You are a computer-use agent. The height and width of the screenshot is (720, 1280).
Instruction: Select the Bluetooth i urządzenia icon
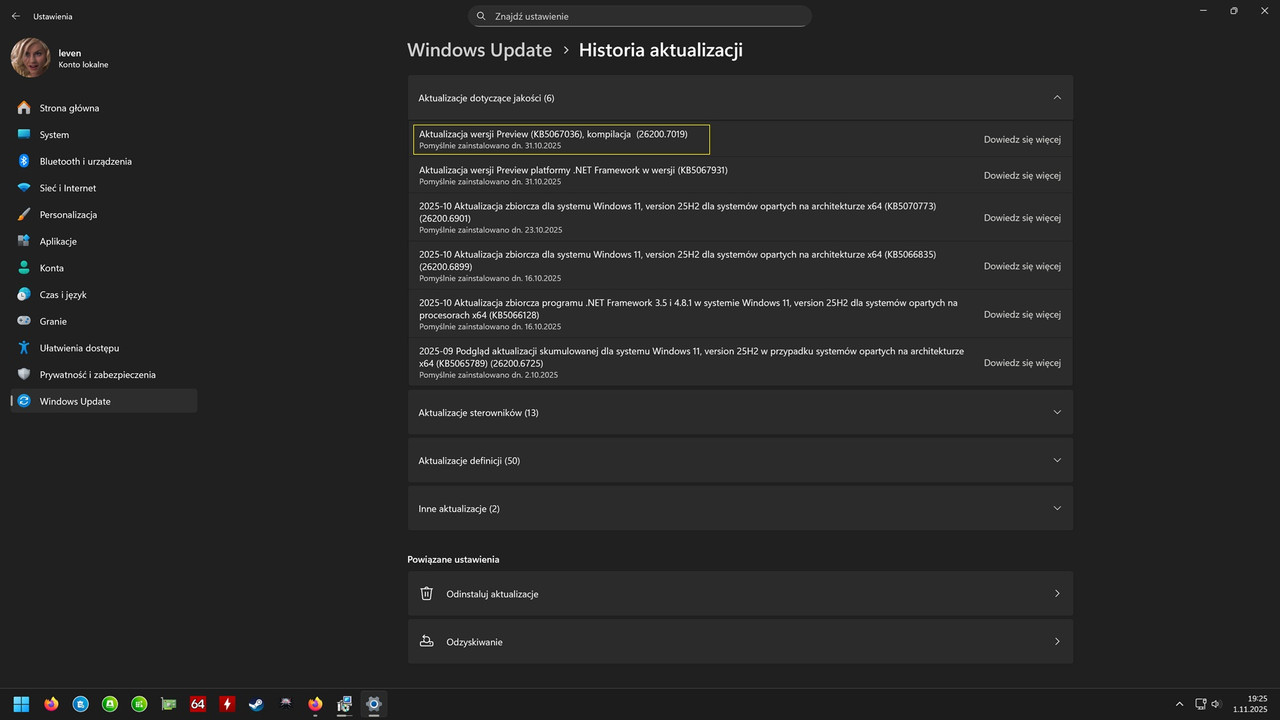pos(24,161)
